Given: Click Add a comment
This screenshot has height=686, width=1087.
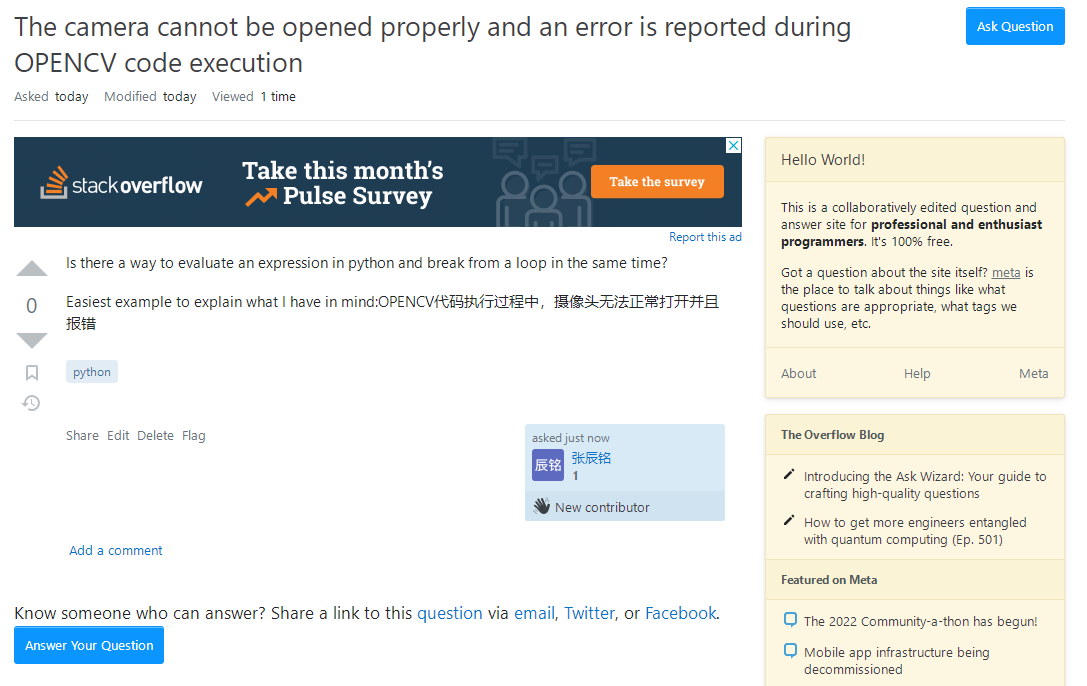Looking at the screenshot, I should [116, 551].
